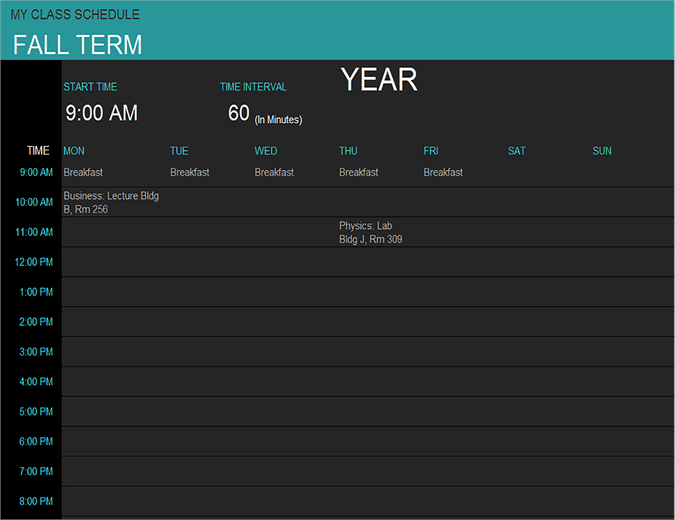Select the SUN column header
Screen dimensions: 675x520
602,151
